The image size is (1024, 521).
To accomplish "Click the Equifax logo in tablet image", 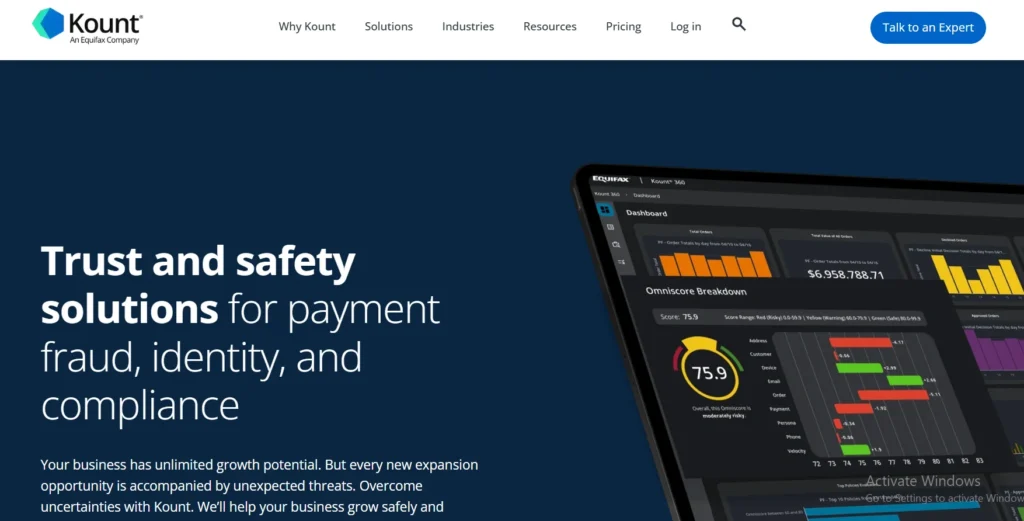I will 611,179.
